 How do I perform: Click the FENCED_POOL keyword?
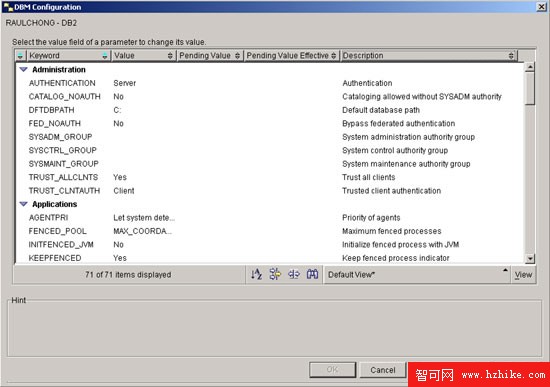[x=58, y=231]
